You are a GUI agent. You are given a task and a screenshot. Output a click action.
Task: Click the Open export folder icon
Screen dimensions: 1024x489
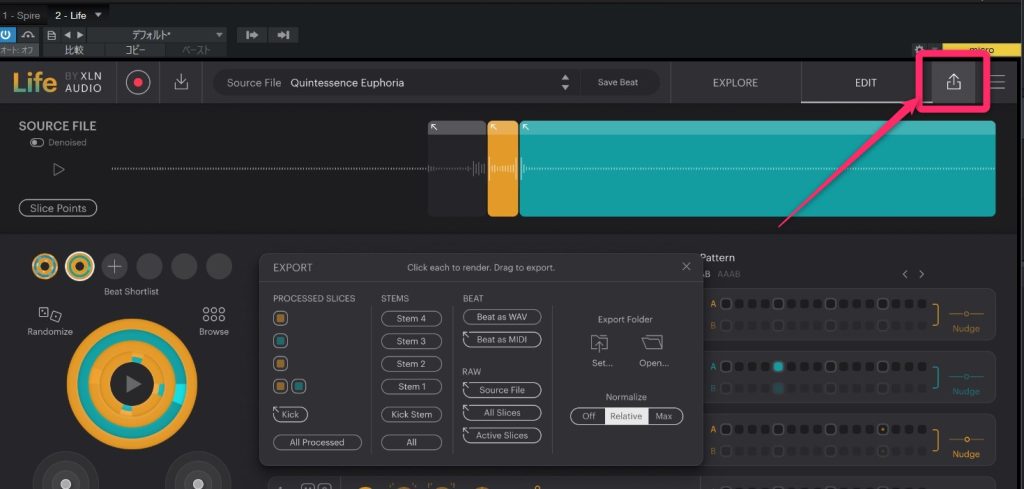653,344
